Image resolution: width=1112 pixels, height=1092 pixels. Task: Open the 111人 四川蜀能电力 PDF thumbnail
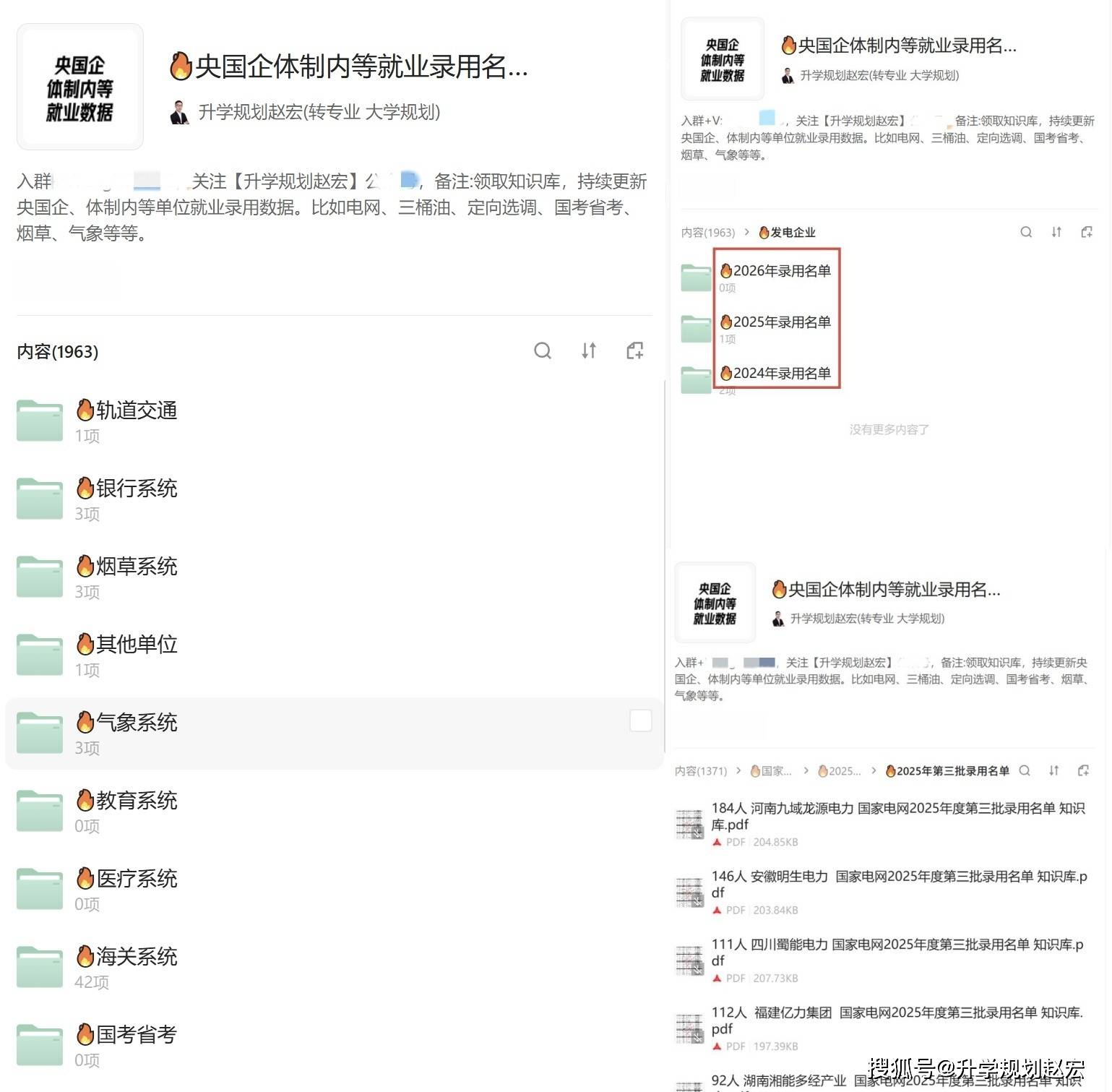point(689,960)
